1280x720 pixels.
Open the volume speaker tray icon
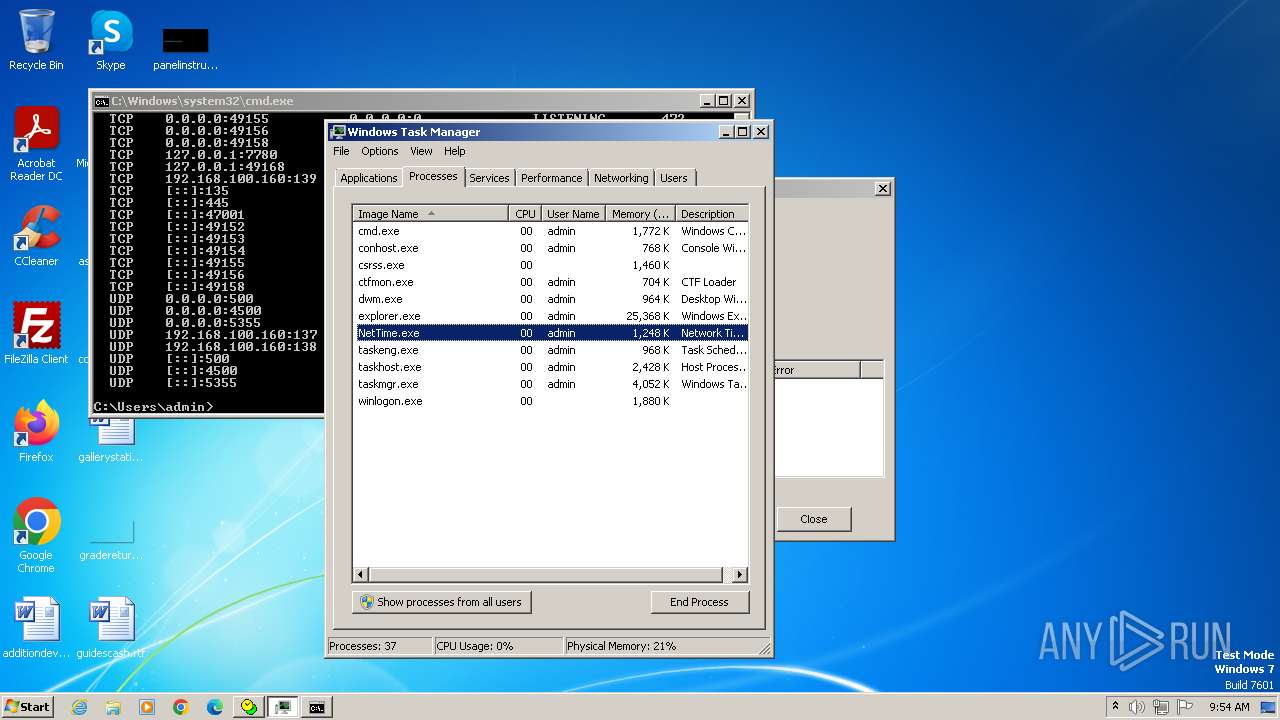pos(1137,707)
